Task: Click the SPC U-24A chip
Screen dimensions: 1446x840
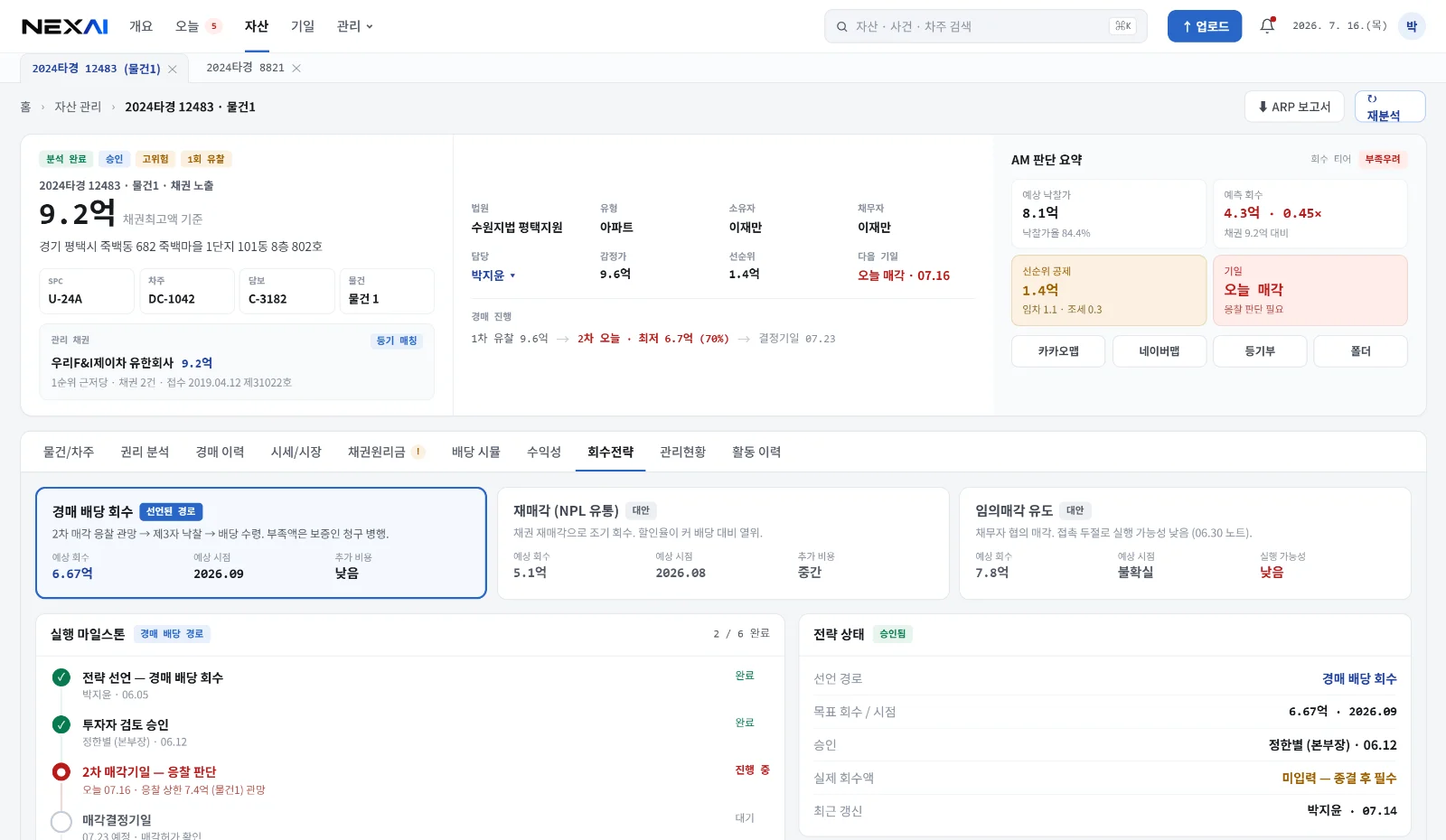Action: (87, 291)
